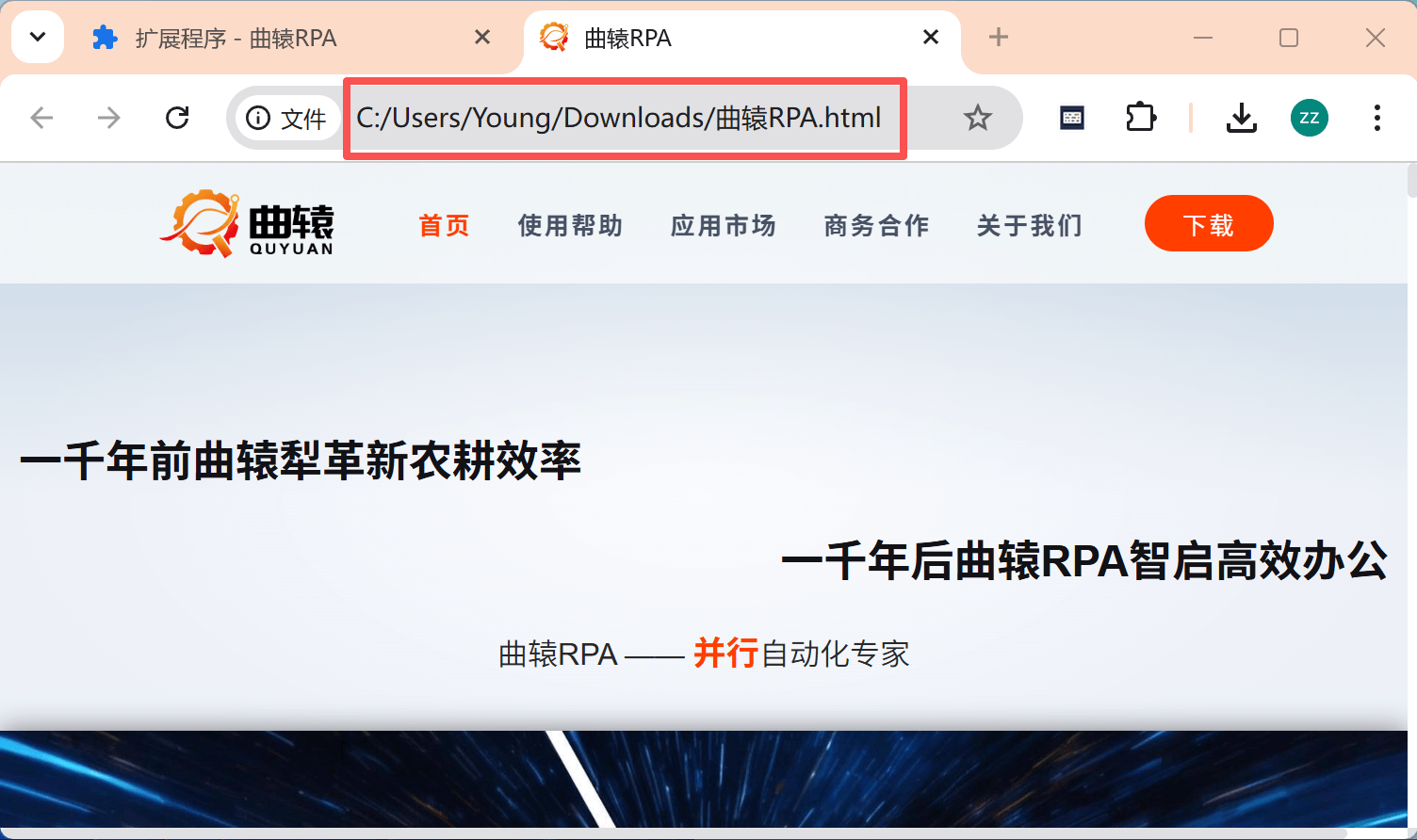This screenshot has height=840, width=1417.
Task: Reload the current page
Action: tap(177, 118)
